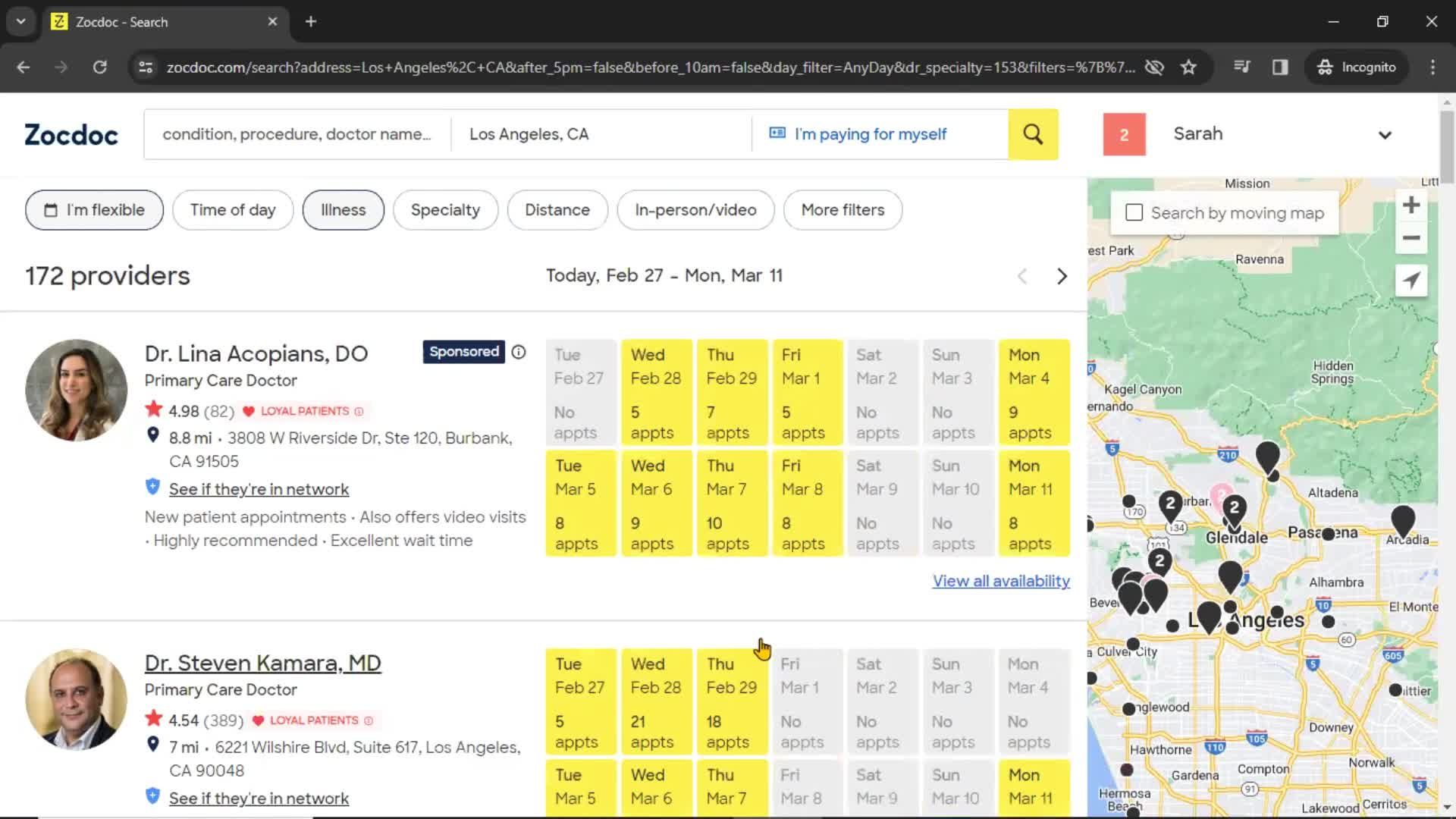Viewport: 1456px width, 819px height.
Task: Go back with browser back arrow
Action: point(24,67)
